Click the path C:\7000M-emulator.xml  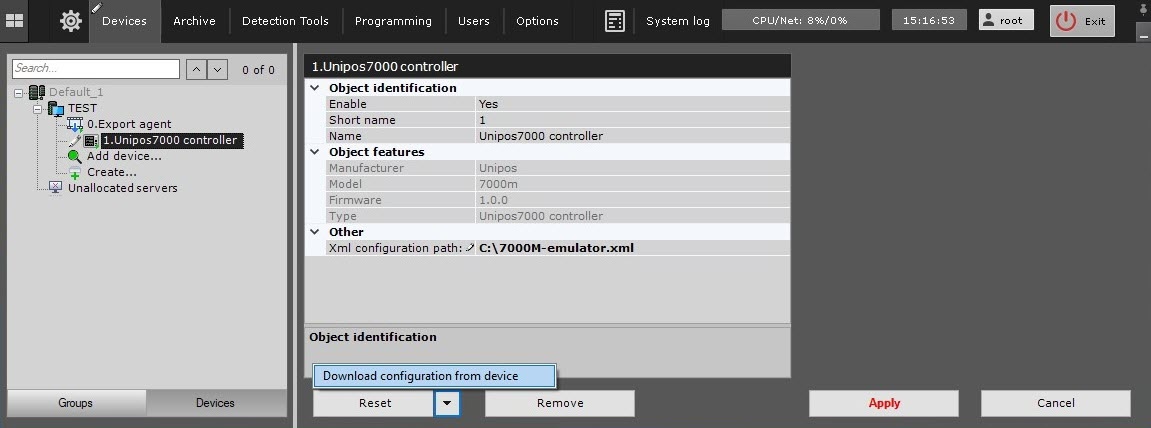coord(556,248)
